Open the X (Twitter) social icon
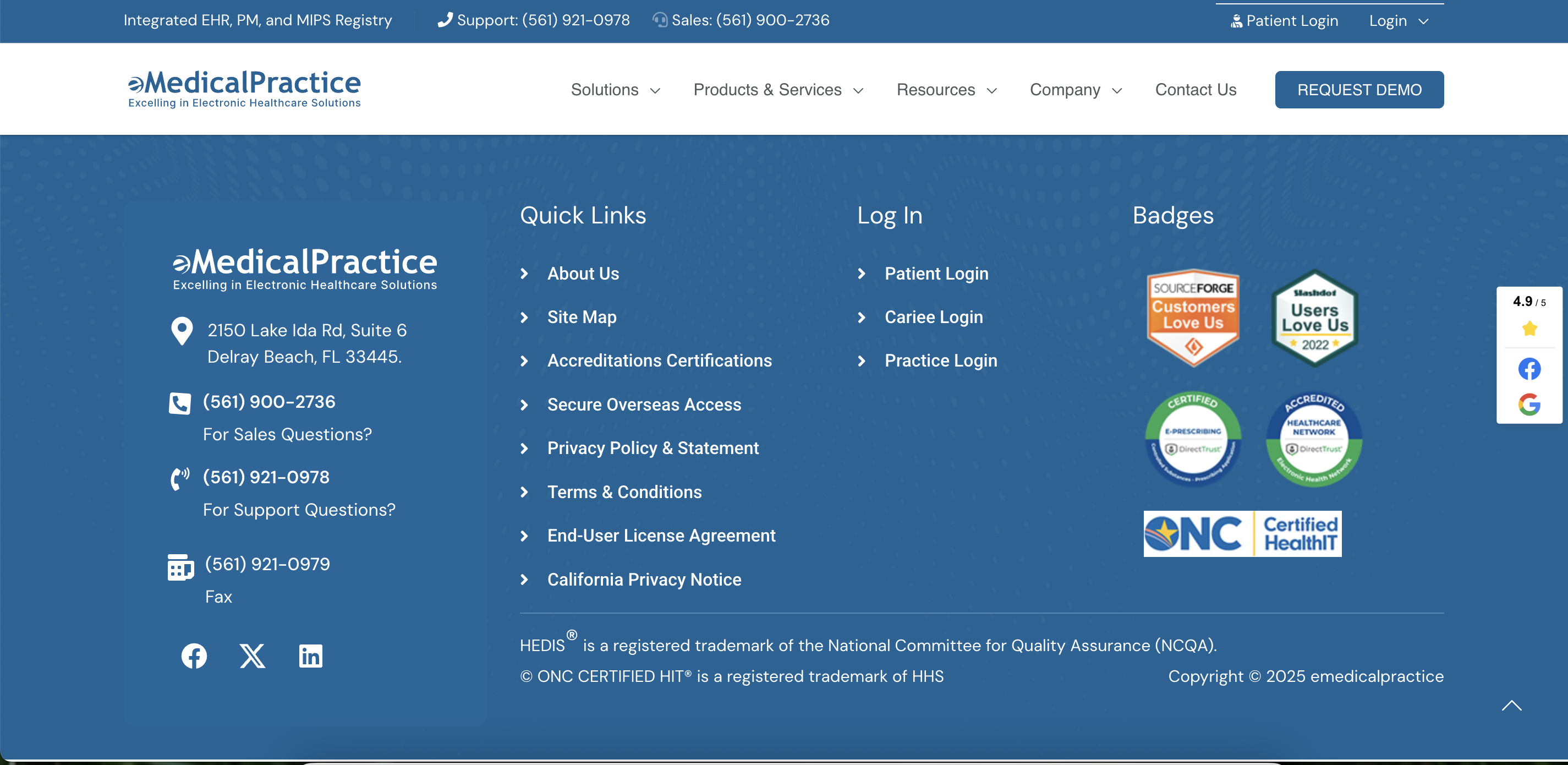The height and width of the screenshot is (765, 1568). [x=252, y=656]
